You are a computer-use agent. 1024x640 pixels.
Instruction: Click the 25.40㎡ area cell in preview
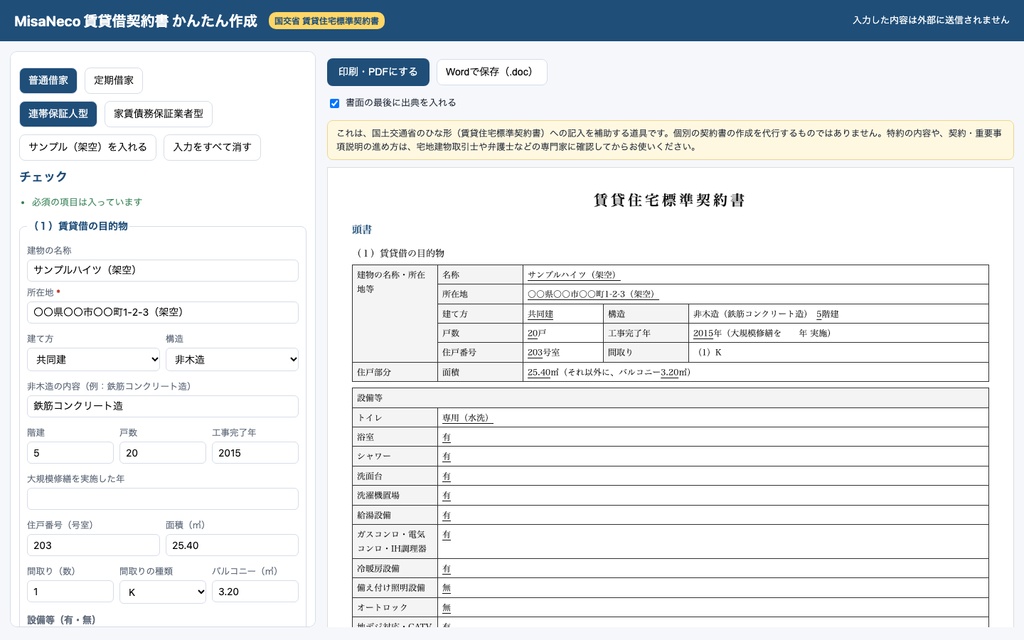(x=756, y=372)
